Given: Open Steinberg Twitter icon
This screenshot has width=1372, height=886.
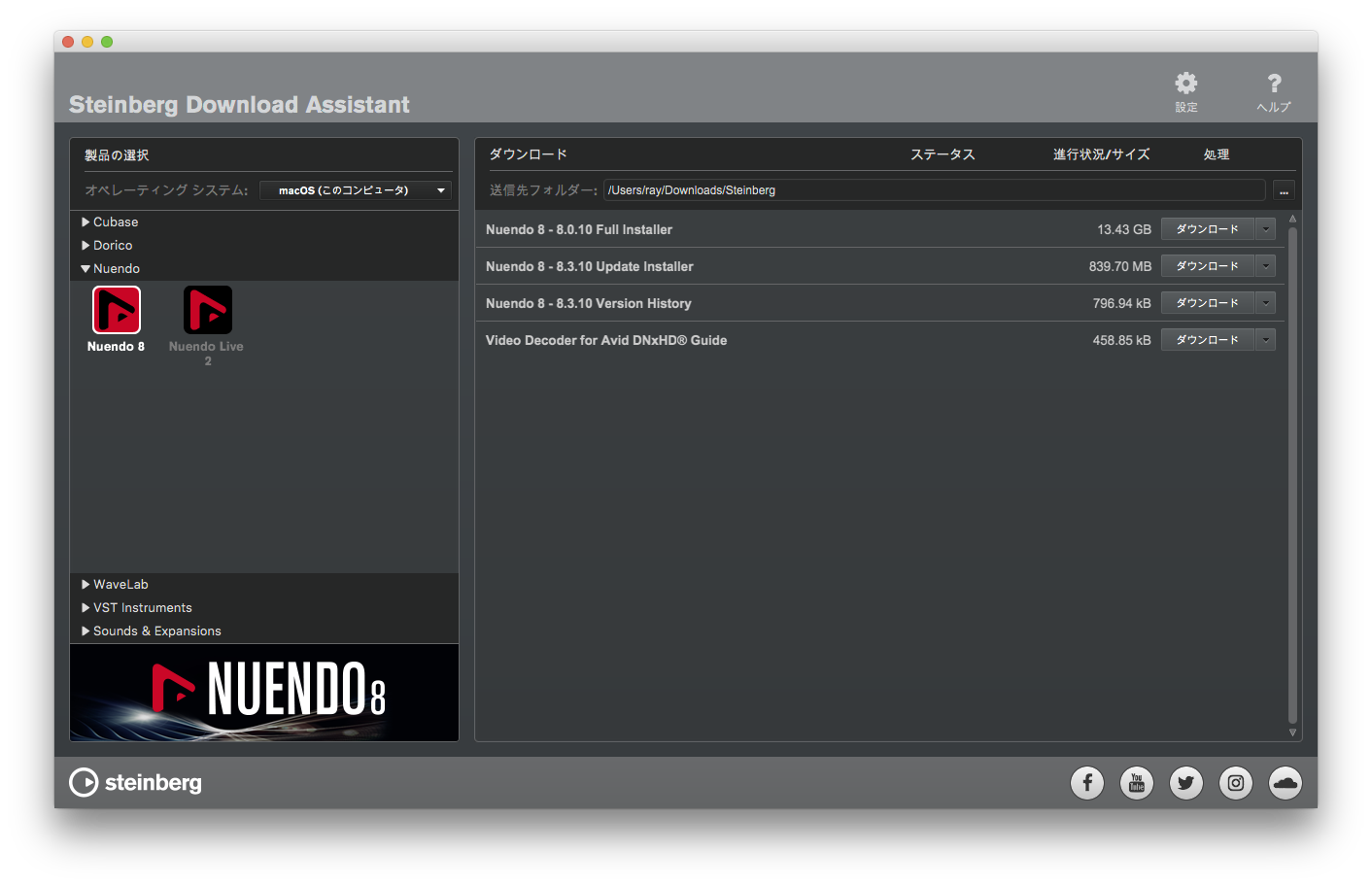Looking at the screenshot, I should pyautogui.click(x=1186, y=783).
